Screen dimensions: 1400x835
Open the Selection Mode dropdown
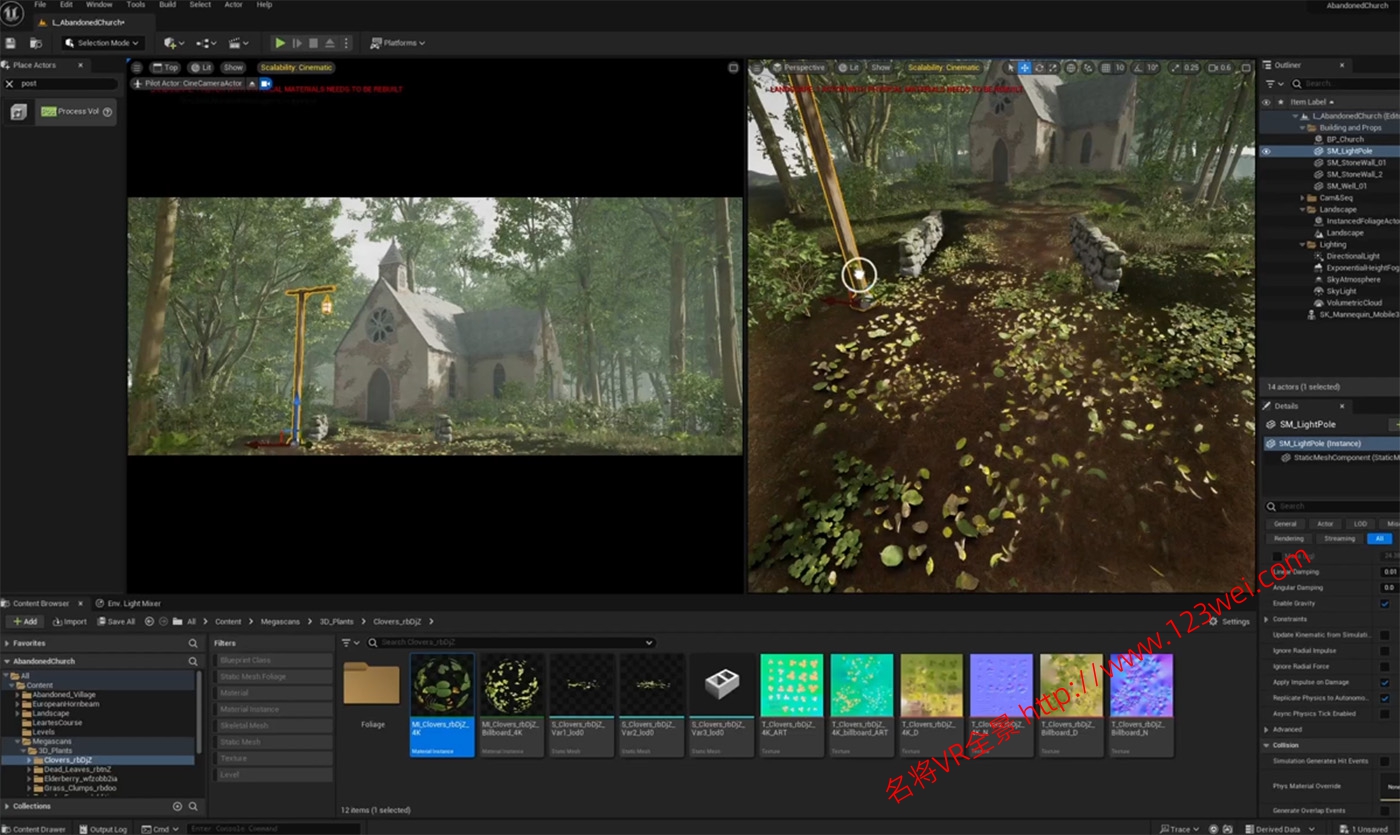[x=102, y=43]
